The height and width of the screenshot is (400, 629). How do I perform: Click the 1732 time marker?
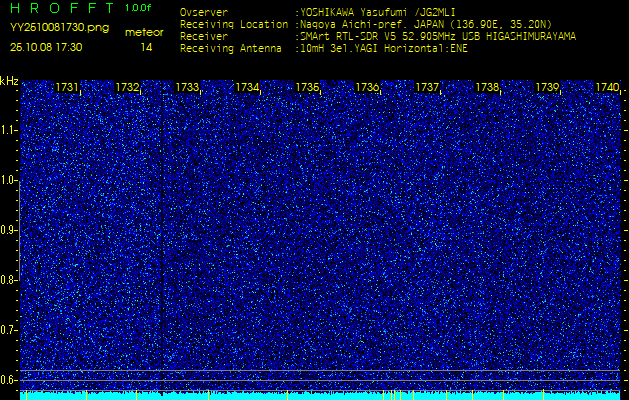point(127,87)
